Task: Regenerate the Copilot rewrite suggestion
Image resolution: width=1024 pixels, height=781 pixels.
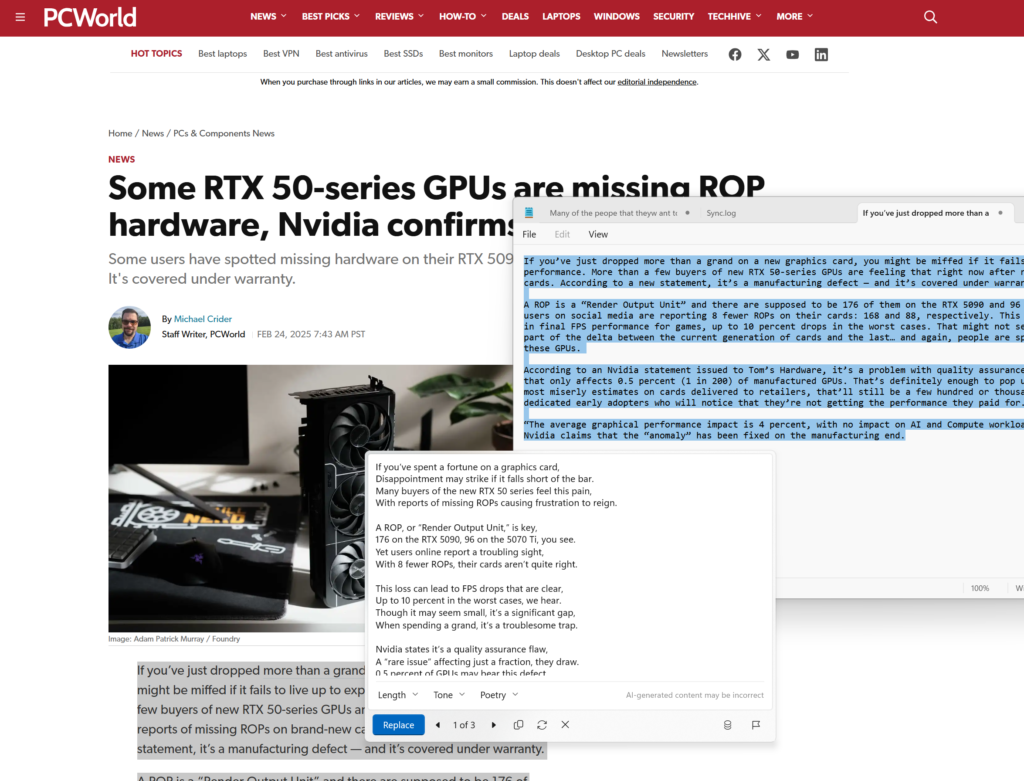Action: pyautogui.click(x=542, y=724)
